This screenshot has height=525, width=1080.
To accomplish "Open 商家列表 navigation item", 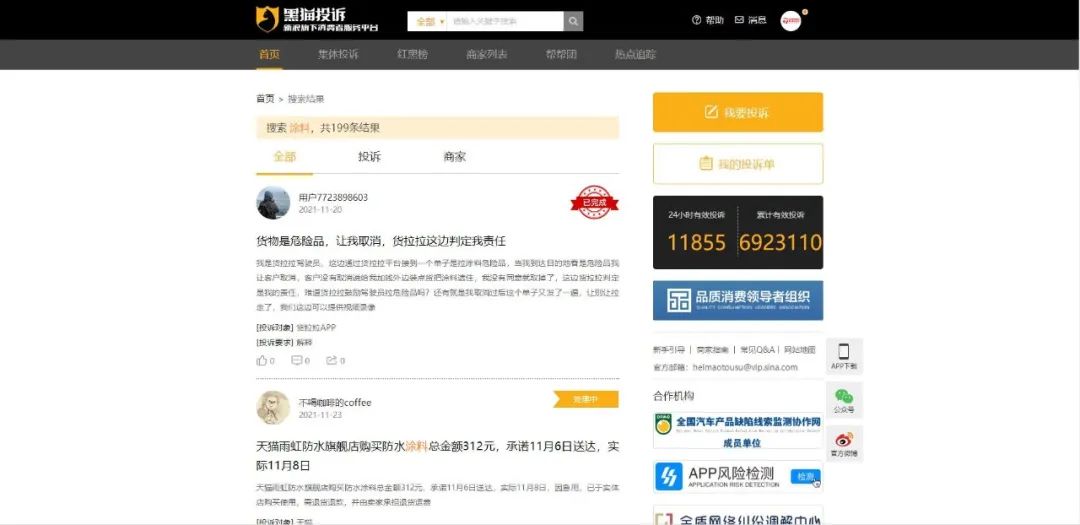I will pyautogui.click(x=486, y=54).
